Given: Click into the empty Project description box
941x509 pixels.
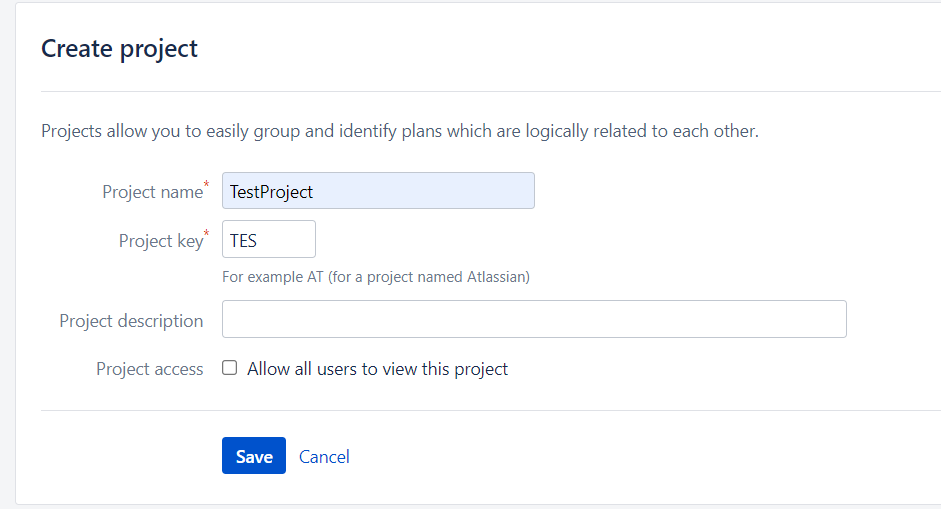Looking at the screenshot, I should [534, 319].
